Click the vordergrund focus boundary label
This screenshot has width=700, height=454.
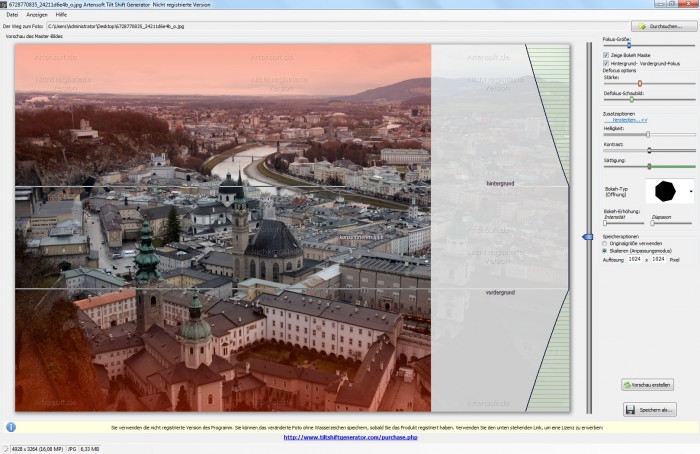pyautogui.click(x=500, y=292)
